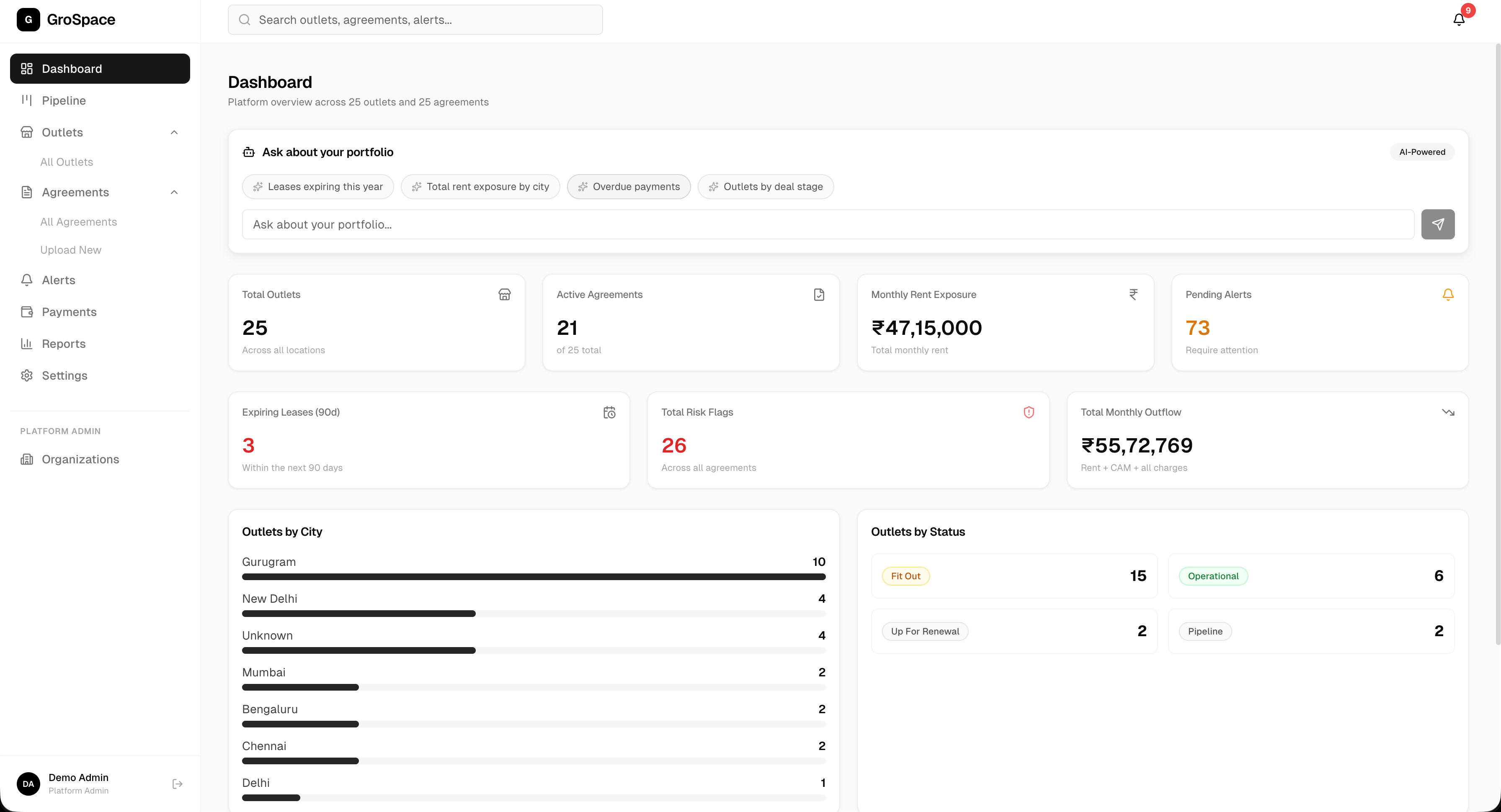The height and width of the screenshot is (812, 1501).
Task: Collapse the Agreements sidebar group
Action: point(174,192)
